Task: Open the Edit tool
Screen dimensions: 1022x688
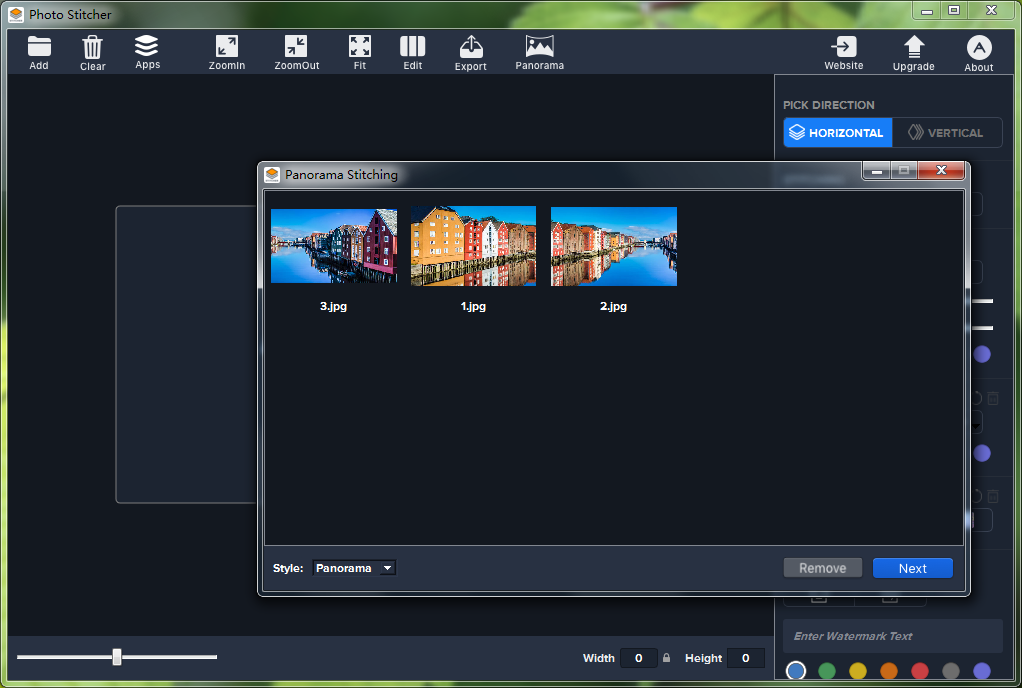Action: pyautogui.click(x=412, y=47)
